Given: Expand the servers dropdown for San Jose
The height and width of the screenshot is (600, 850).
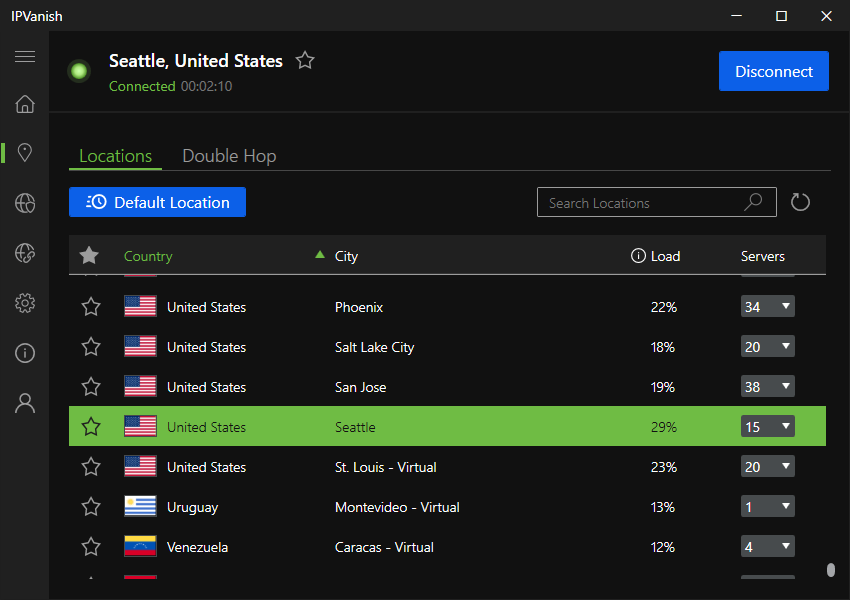Looking at the screenshot, I should click(767, 387).
